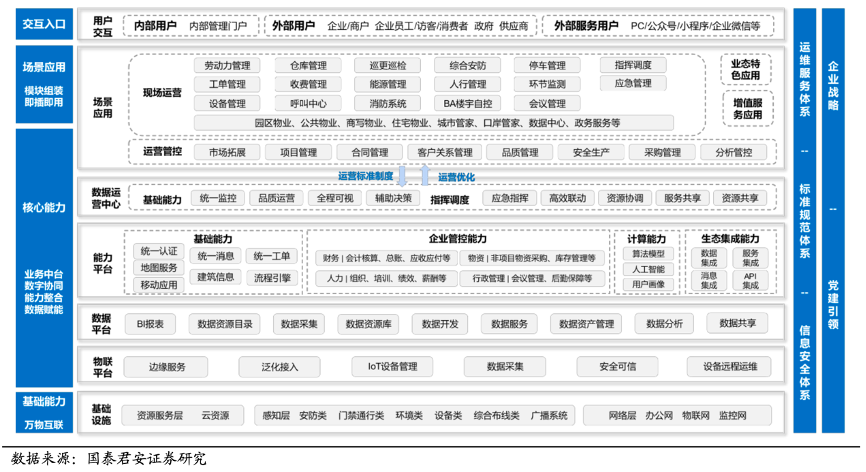Click the up arrow beside 运营优化
Screen dimensions: 866x472
coord(425,176)
